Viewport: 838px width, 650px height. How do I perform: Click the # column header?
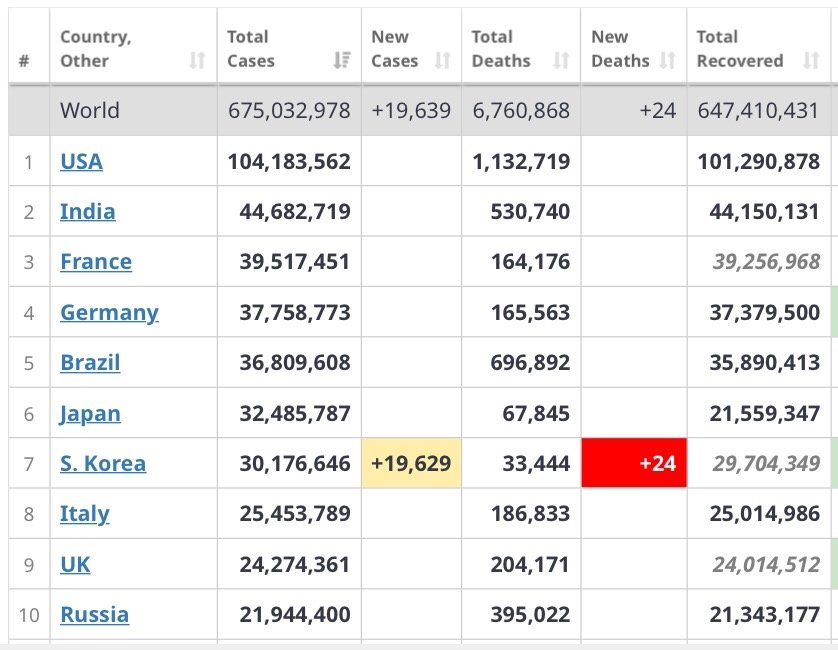[24, 61]
